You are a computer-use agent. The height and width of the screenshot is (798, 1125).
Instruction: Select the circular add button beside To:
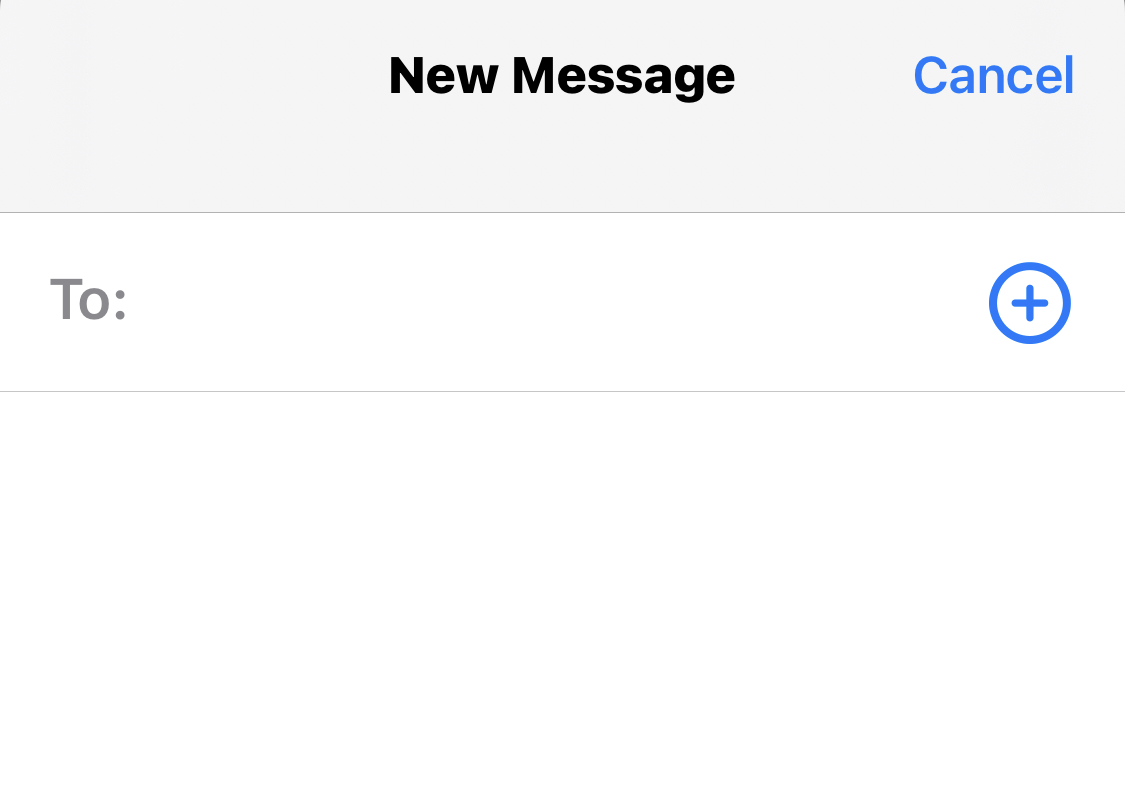[1030, 303]
